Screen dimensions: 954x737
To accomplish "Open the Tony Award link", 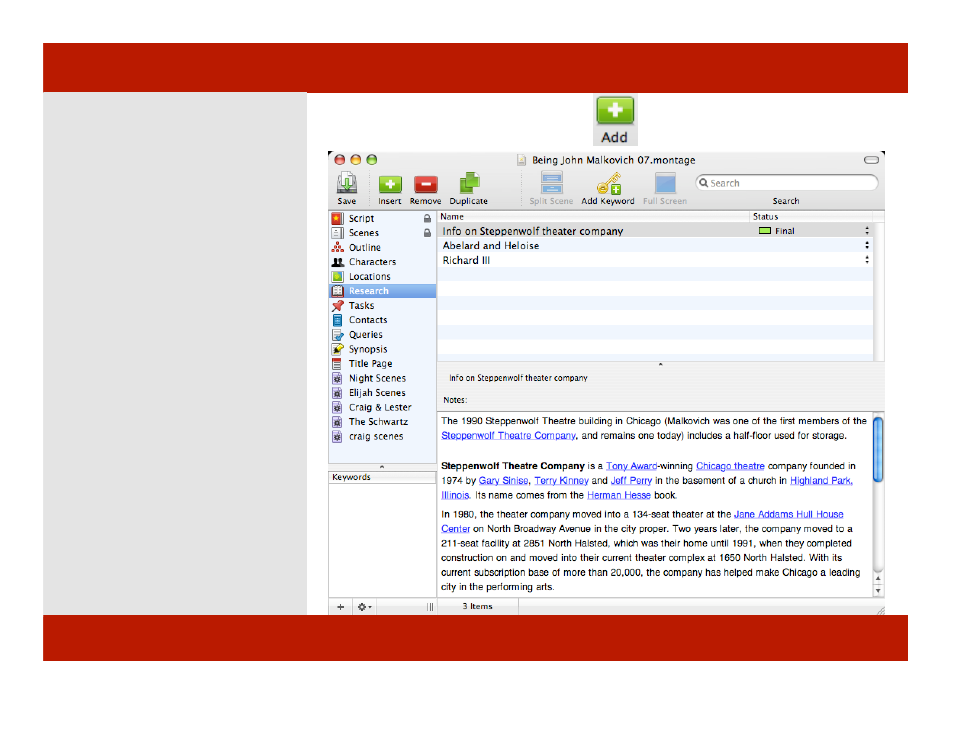I will (x=632, y=466).
